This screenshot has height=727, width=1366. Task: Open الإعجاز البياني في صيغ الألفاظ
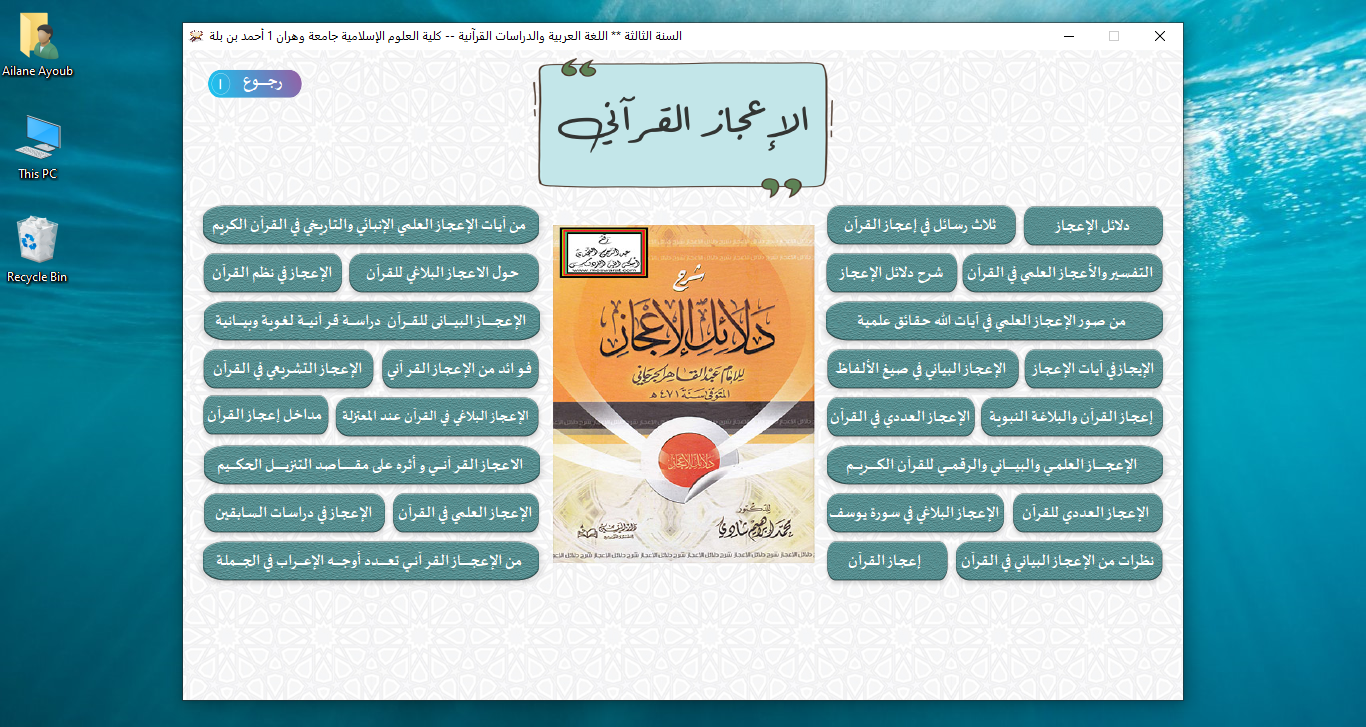922,369
